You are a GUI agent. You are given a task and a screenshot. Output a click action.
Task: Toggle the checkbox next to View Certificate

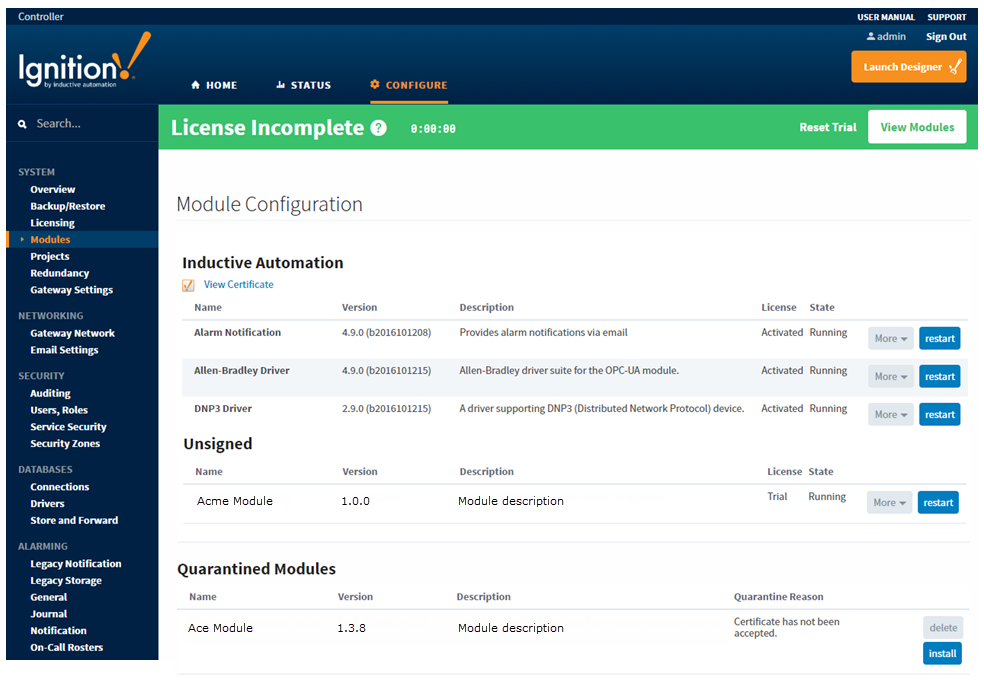[188, 285]
